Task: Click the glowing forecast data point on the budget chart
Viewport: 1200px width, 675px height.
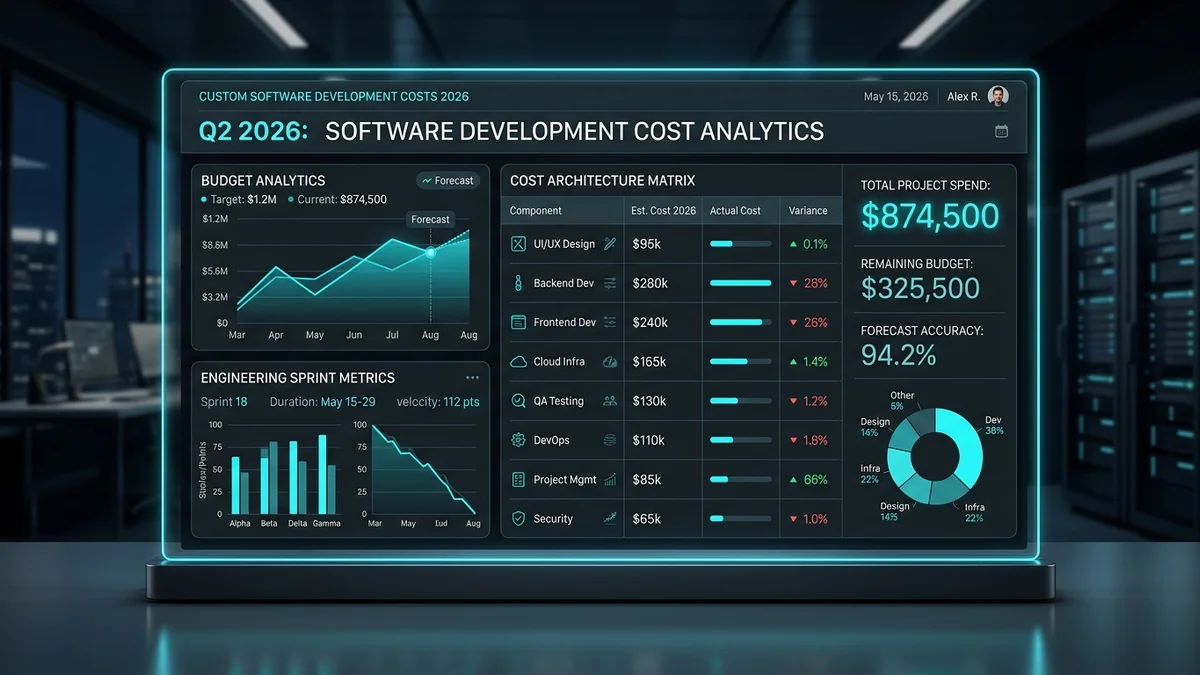Action: (431, 252)
